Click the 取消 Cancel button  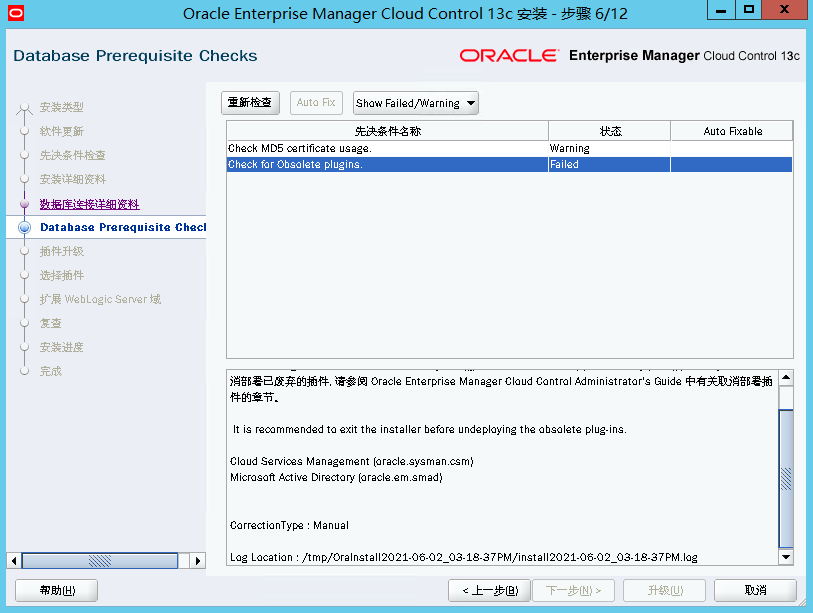click(x=755, y=590)
